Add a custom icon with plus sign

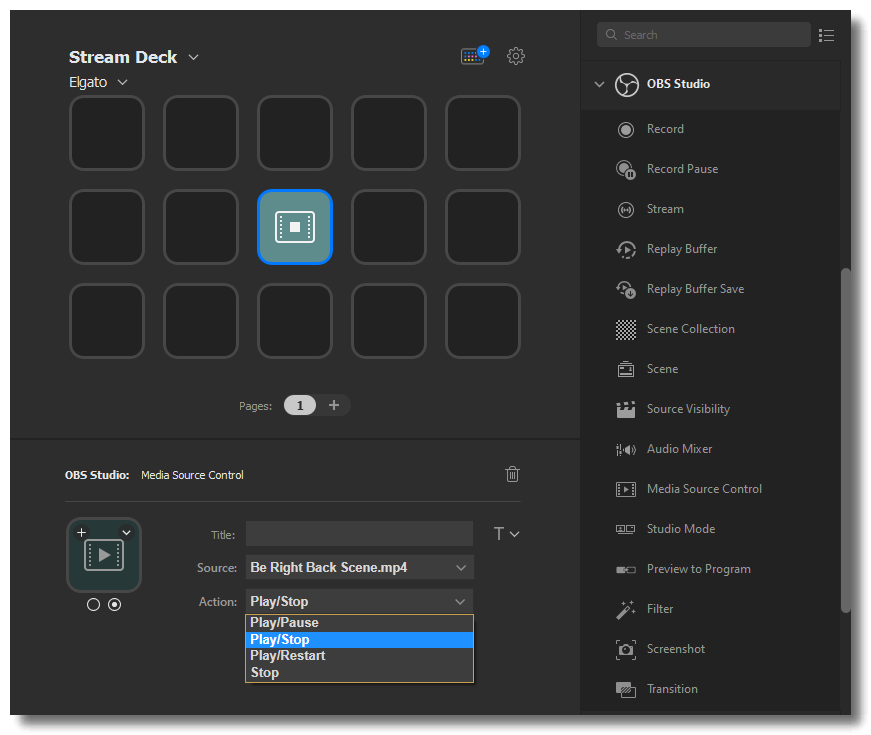click(x=81, y=532)
